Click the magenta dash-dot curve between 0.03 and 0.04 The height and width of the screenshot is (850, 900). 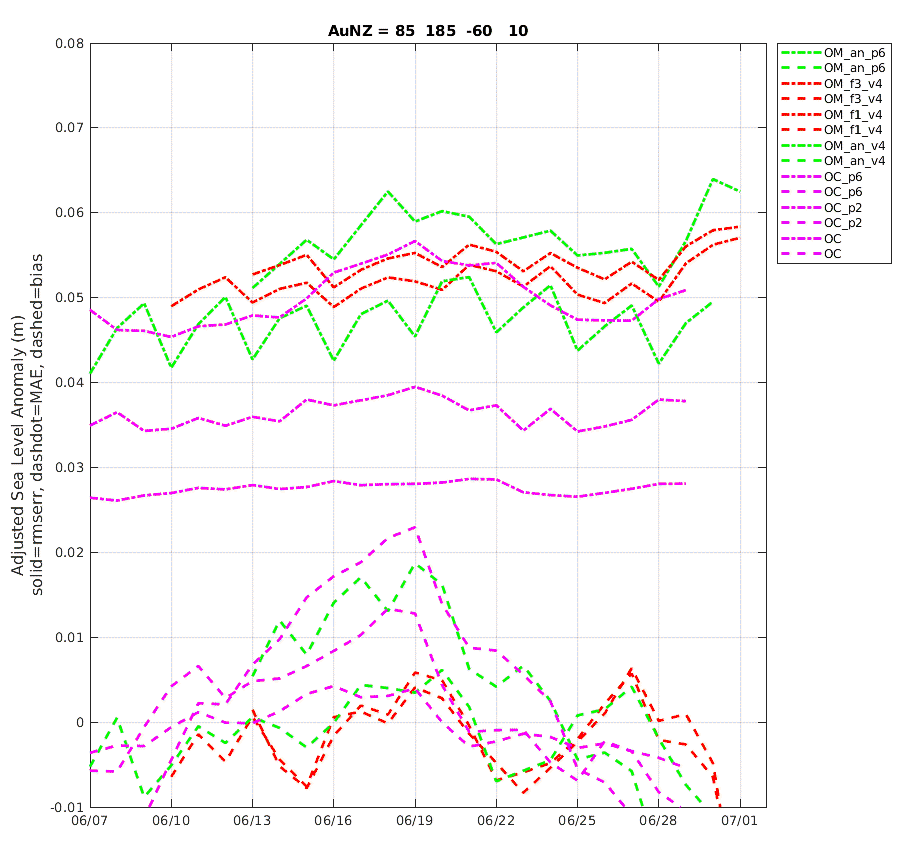tap(387, 395)
